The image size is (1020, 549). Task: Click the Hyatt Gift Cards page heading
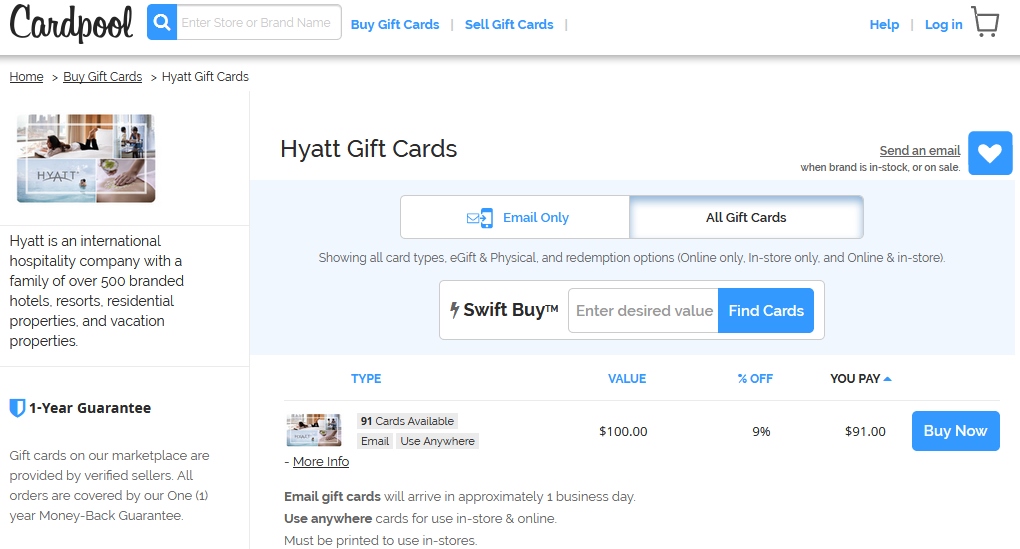click(x=368, y=149)
